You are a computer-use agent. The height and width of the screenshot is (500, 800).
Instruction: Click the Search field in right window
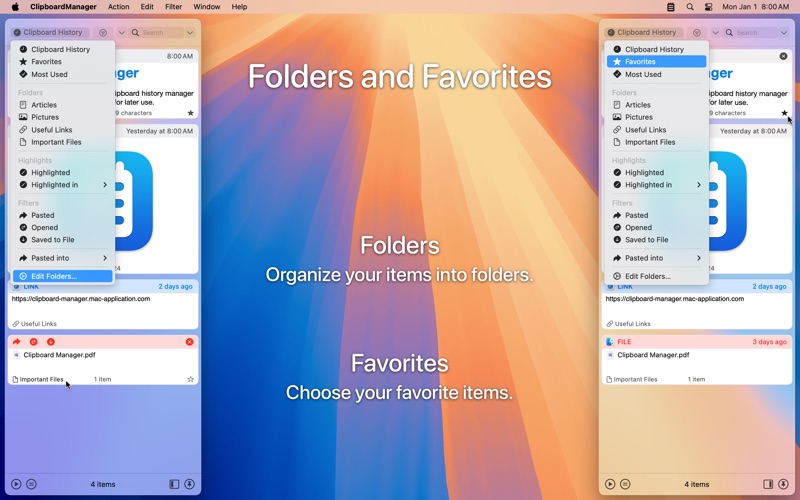pyautogui.click(x=750, y=33)
